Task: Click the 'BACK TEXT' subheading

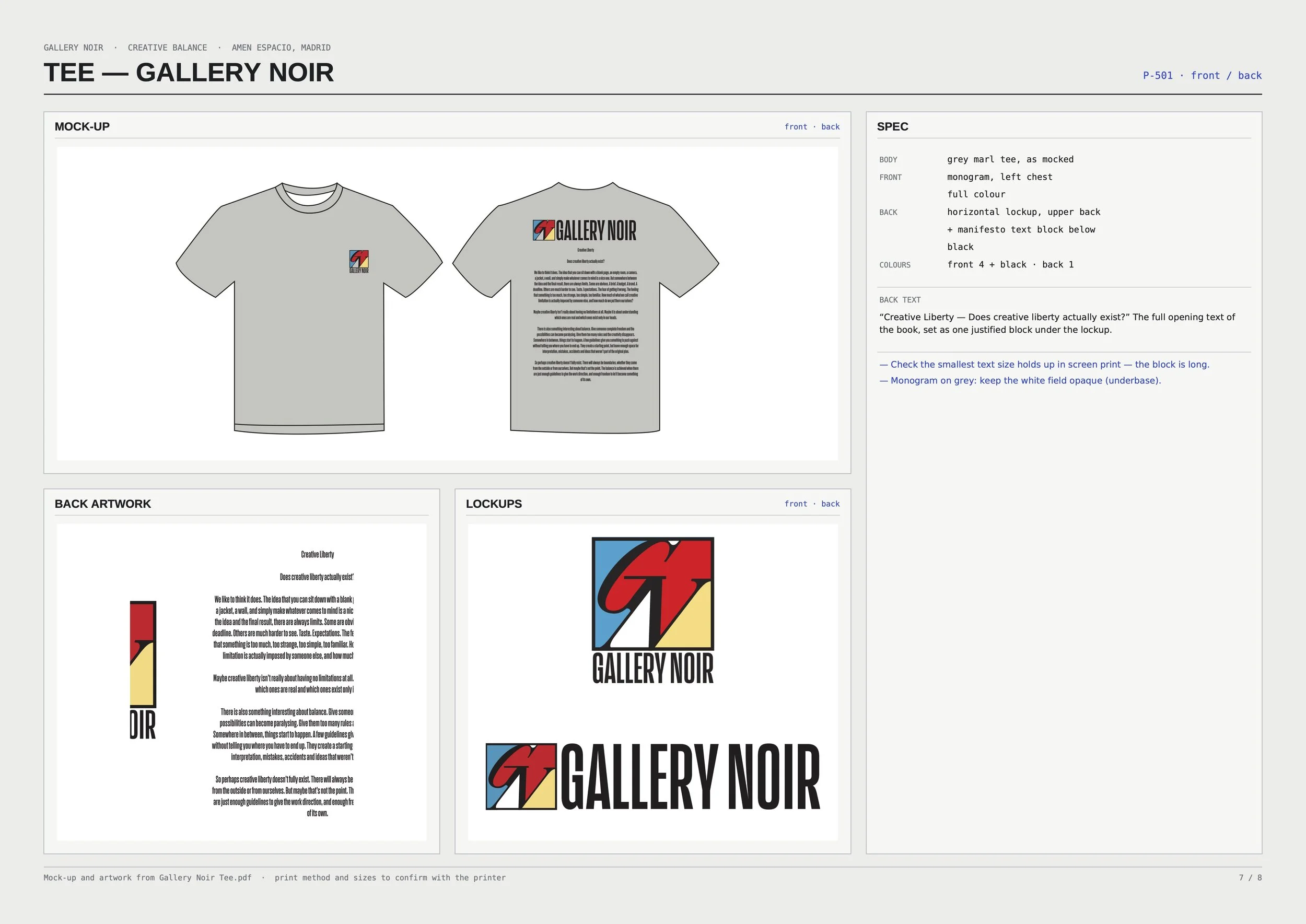Action: [x=900, y=300]
